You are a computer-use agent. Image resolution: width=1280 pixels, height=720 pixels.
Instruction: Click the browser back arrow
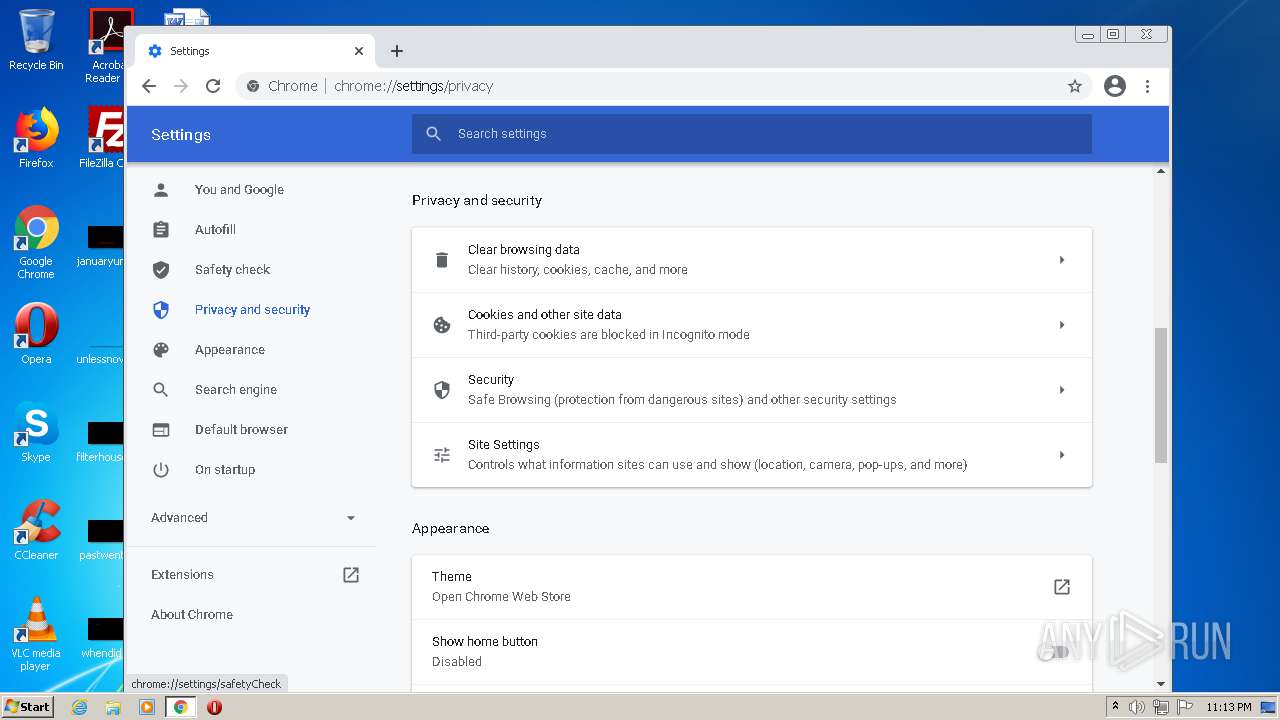[149, 86]
